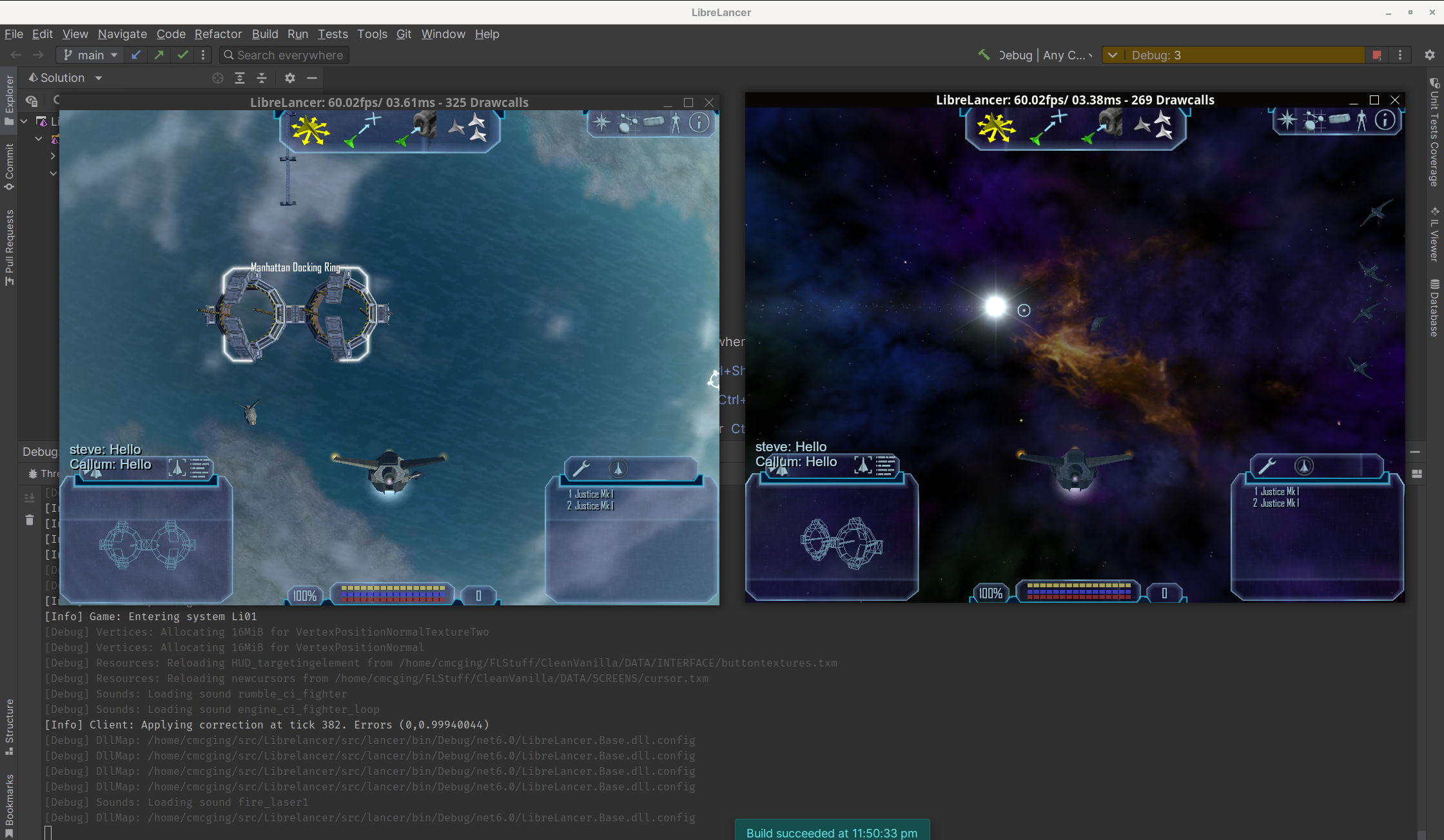
Task: Open the Refactor menu
Action: tap(218, 34)
